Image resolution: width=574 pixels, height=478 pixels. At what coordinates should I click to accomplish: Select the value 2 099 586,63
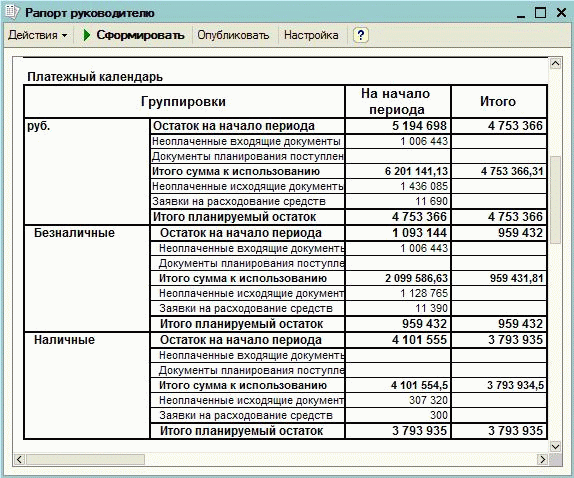pyautogui.click(x=416, y=278)
